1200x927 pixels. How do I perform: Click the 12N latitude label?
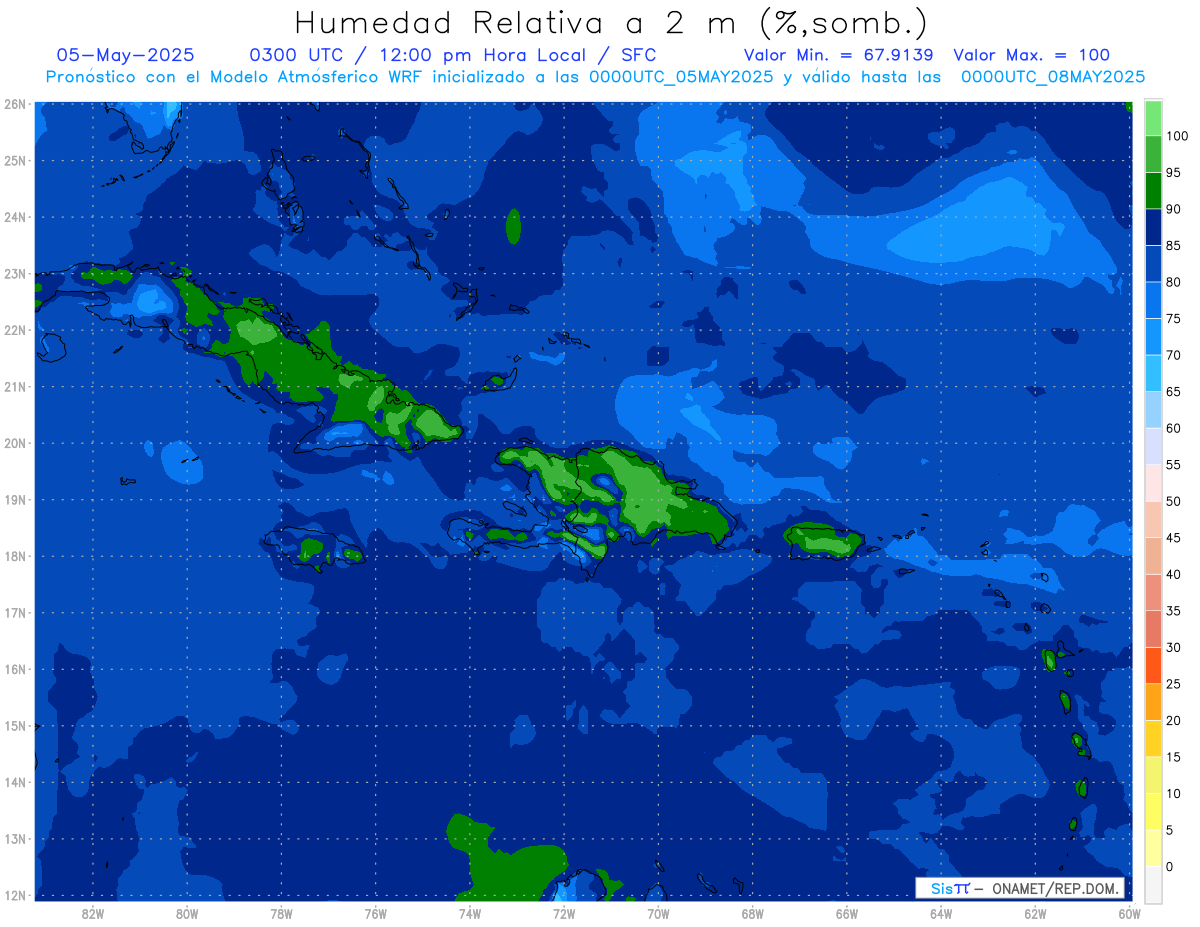15,895
